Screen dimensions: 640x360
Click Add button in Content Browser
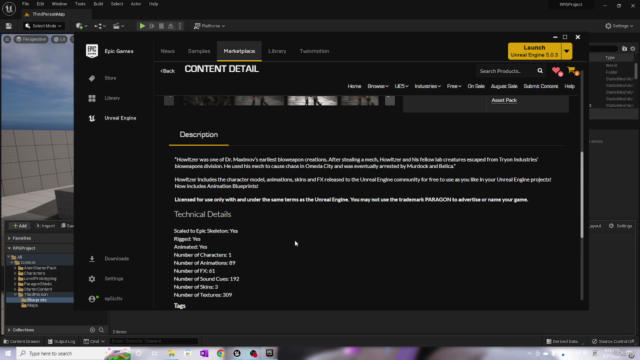point(20,226)
